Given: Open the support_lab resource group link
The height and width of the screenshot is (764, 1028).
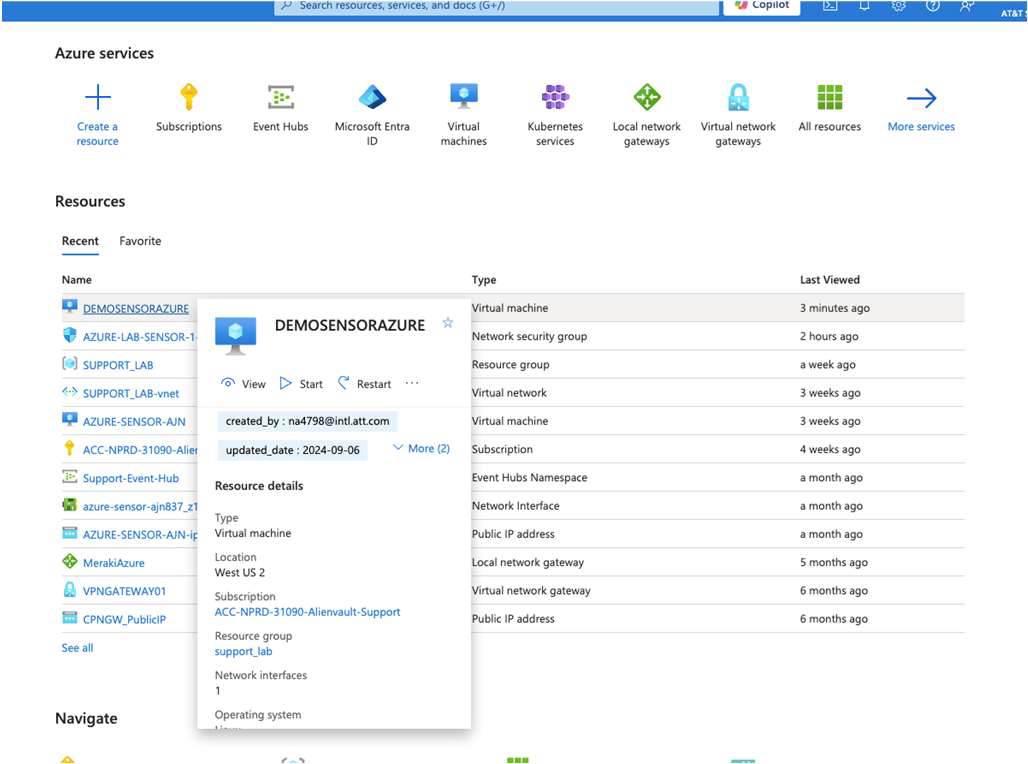Looking at the screenshot, I should [x=241, y=651].
